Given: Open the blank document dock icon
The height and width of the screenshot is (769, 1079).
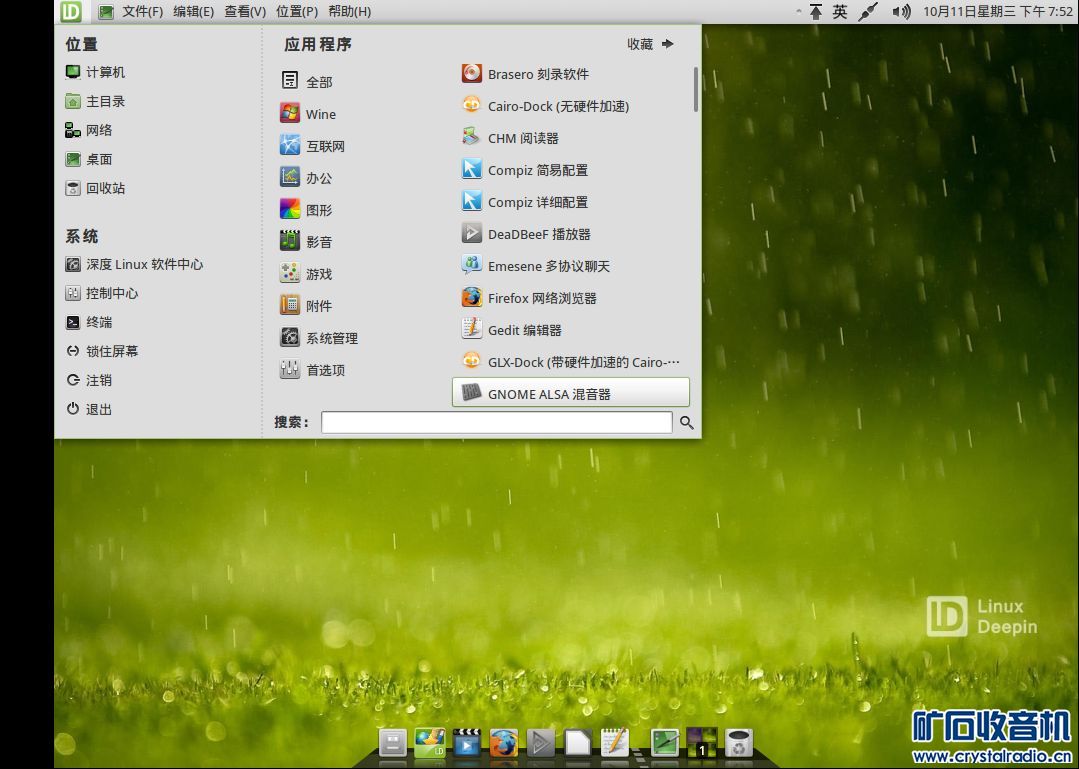Looking at the screenshot, I should (x=577, y=743).
